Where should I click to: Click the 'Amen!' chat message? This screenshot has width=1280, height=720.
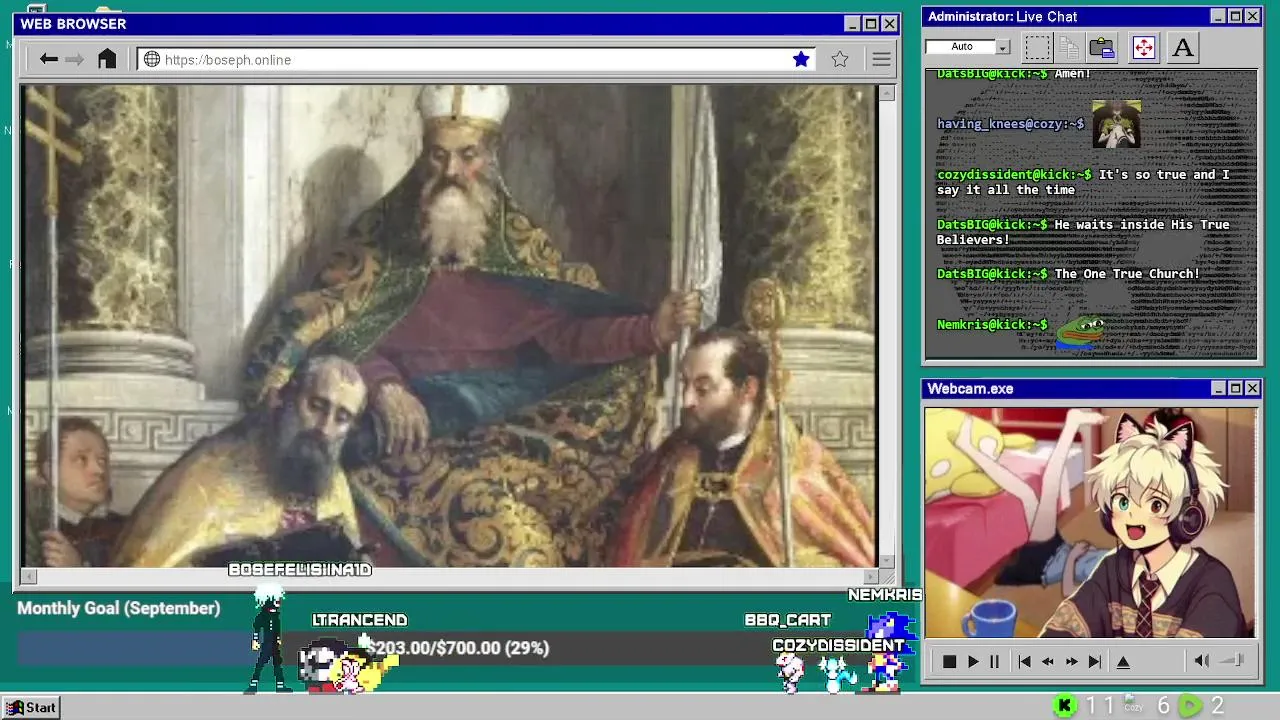click(1072, 74)
